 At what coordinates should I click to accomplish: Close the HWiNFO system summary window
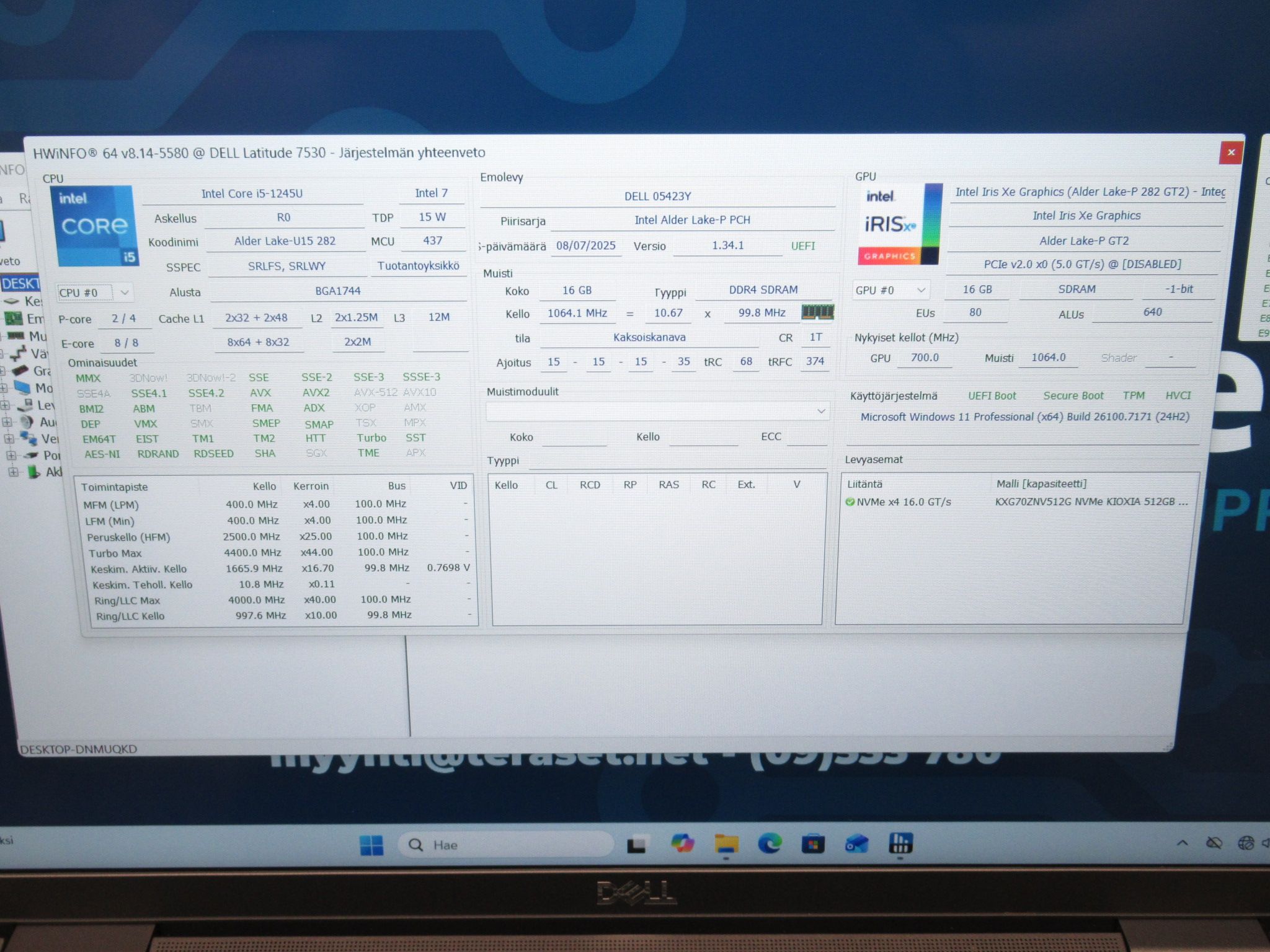[1231, 152]
